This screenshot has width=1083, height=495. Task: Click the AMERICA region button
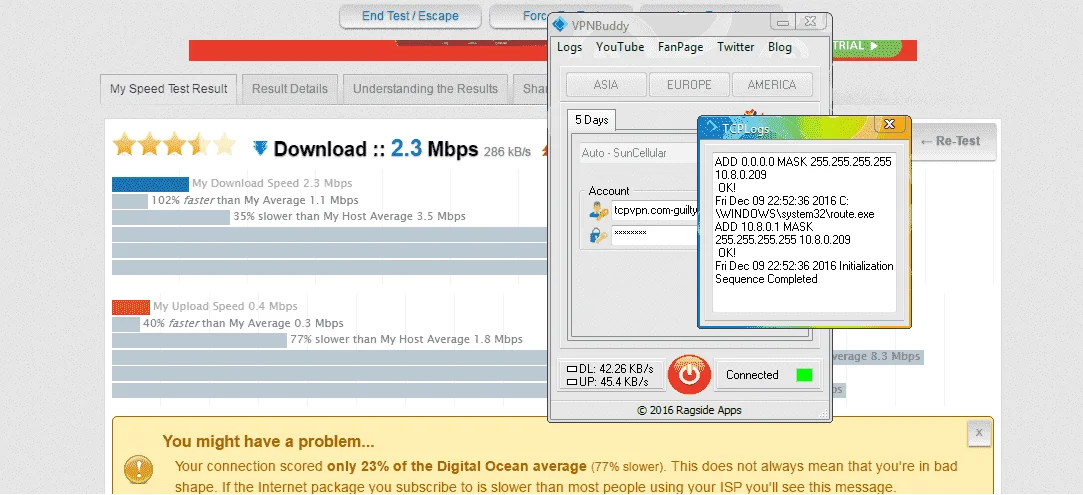772,85
